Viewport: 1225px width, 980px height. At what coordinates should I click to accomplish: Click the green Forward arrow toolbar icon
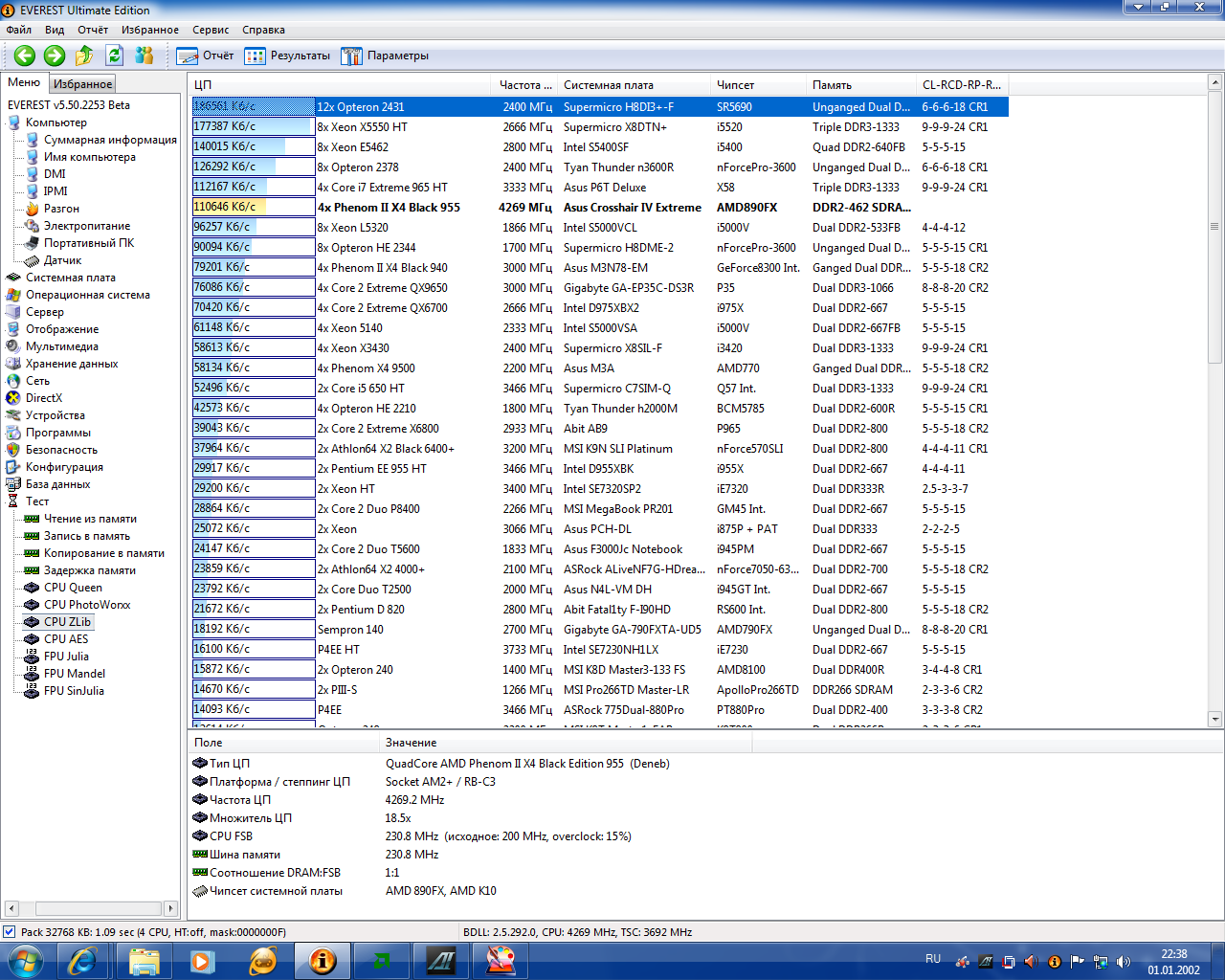click(55, 56)
